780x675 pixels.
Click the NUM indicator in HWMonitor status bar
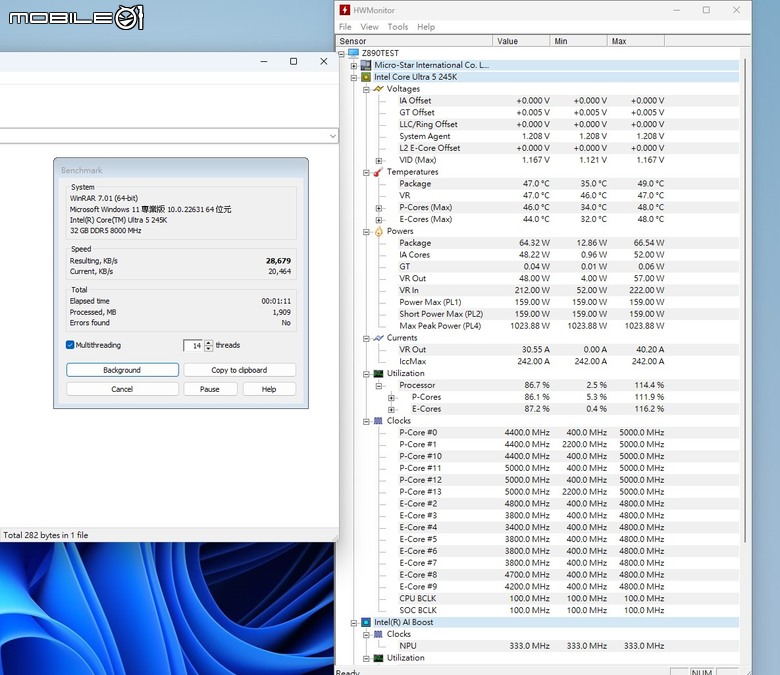(x=701, y=672)
